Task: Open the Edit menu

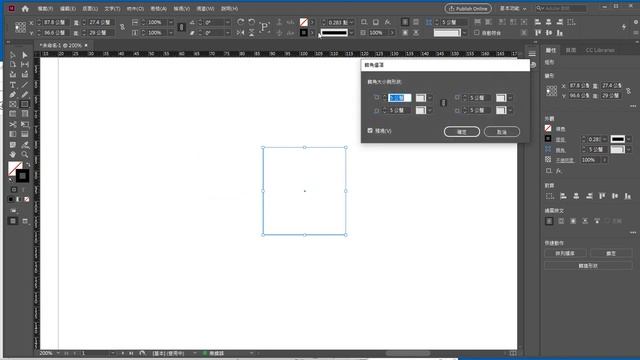Action: [68, 9]
